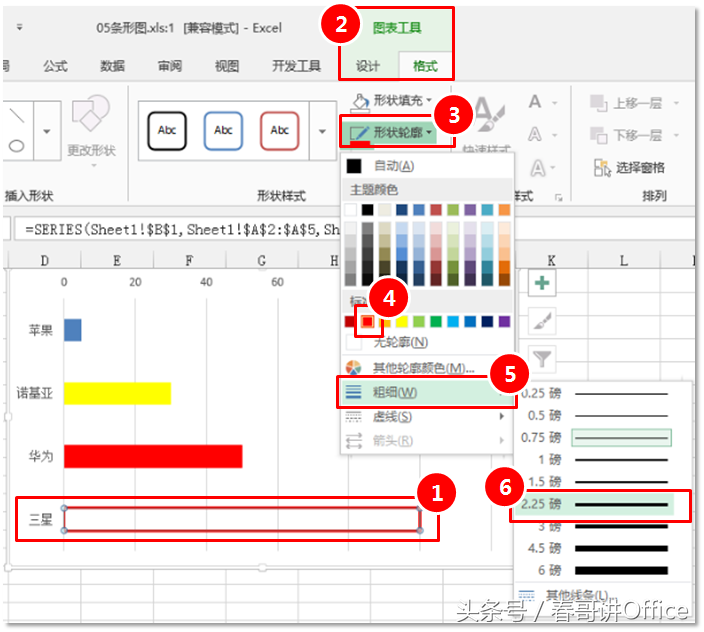Image resolution: width=704 pixels, height=632 pixels.
Task: Open the 箭头(R) arrows submenu
Action: pyautogui.click(x=427, y=441)
